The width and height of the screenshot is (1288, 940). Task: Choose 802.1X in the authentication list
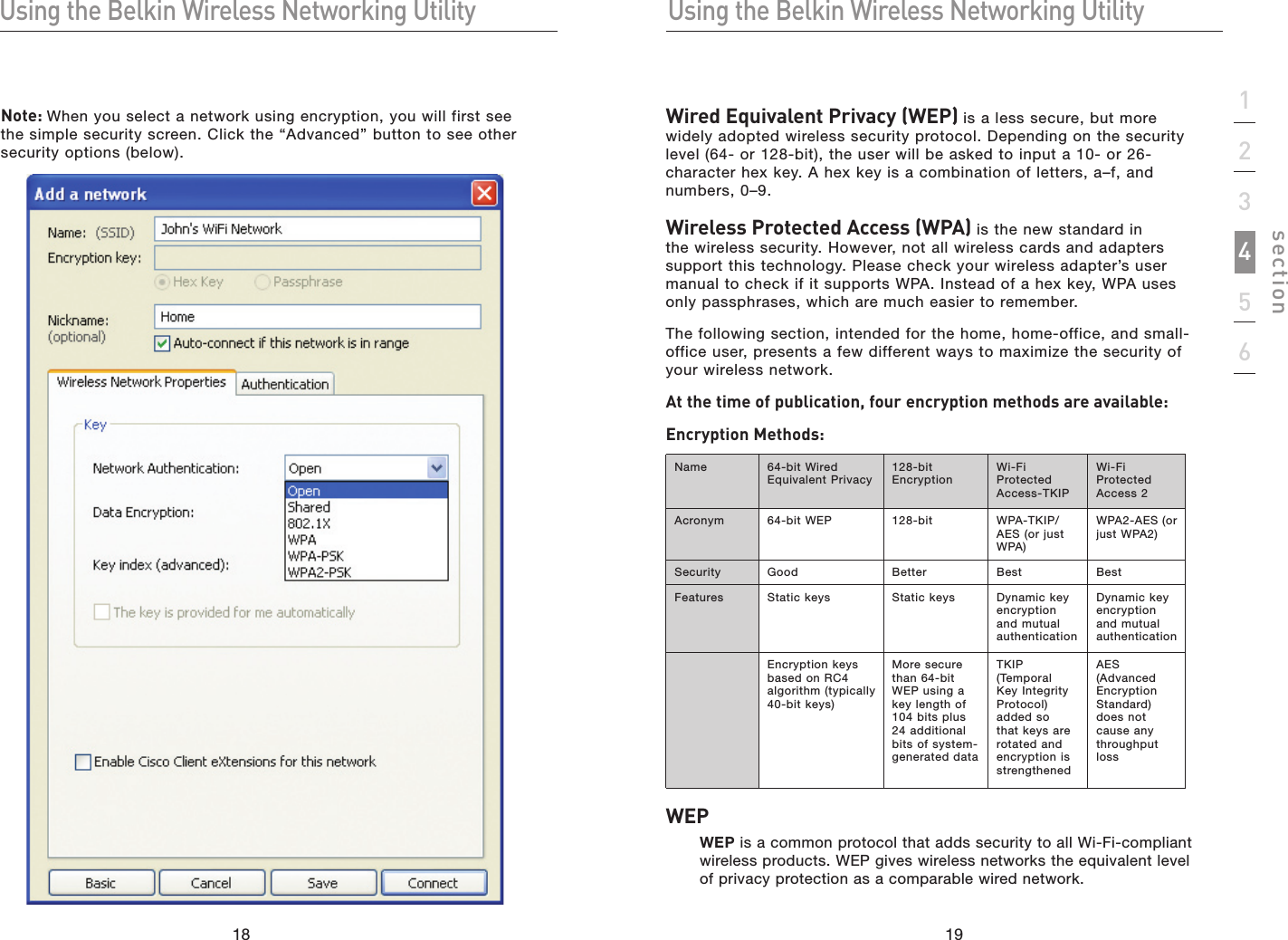tap(367, 523)
